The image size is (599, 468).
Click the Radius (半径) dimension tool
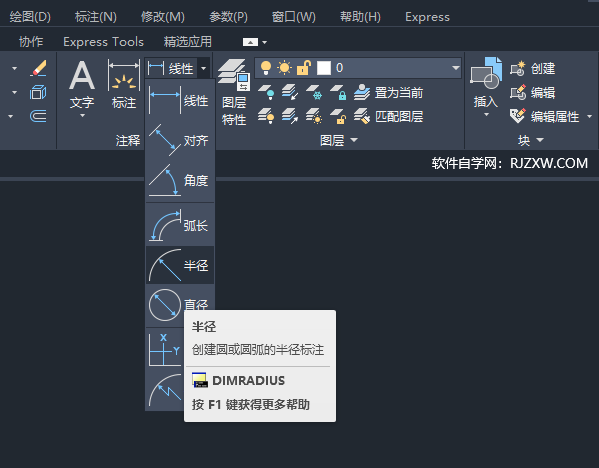pyautogui.click(x=180, y=265)
